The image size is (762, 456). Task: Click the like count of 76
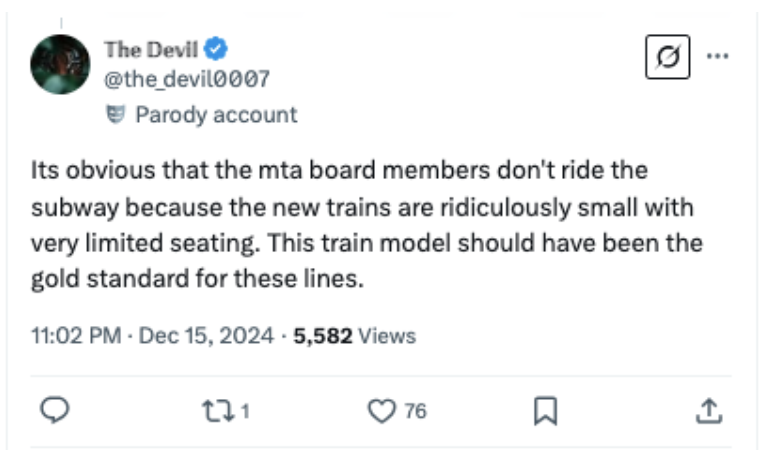tap(413, 409)
